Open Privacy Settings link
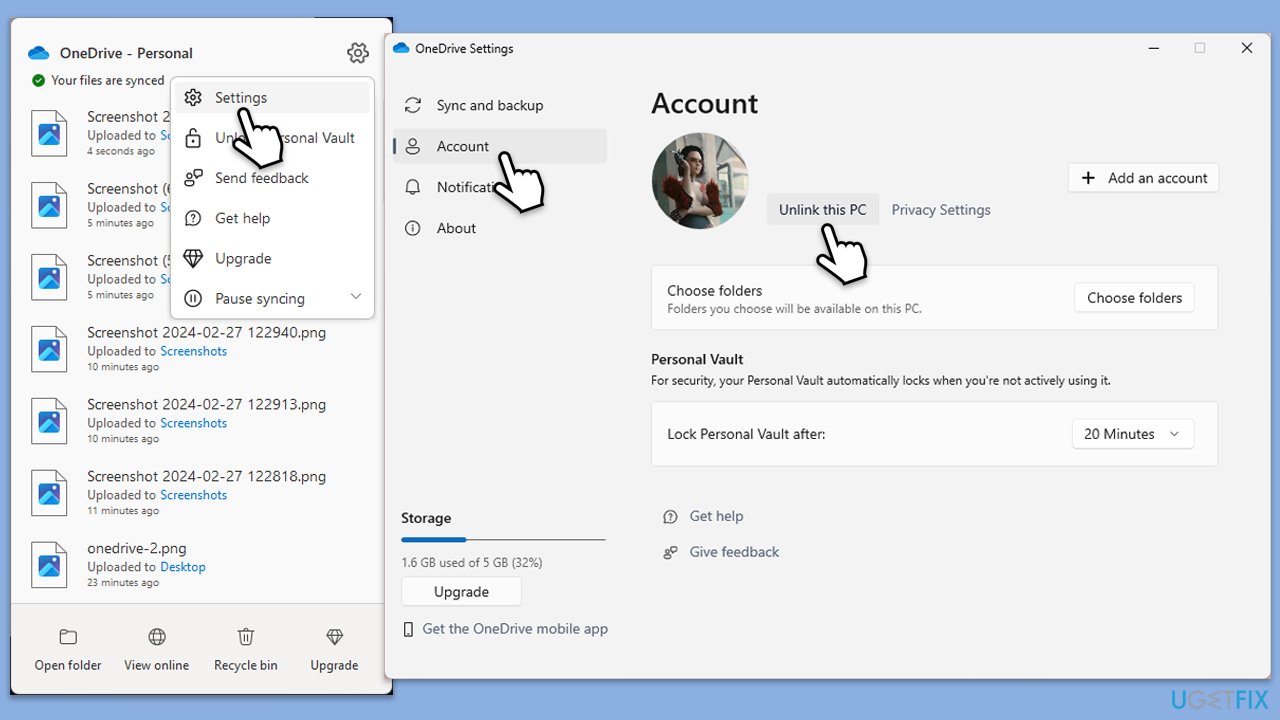 pyautogui.click(x=941, y=210)
